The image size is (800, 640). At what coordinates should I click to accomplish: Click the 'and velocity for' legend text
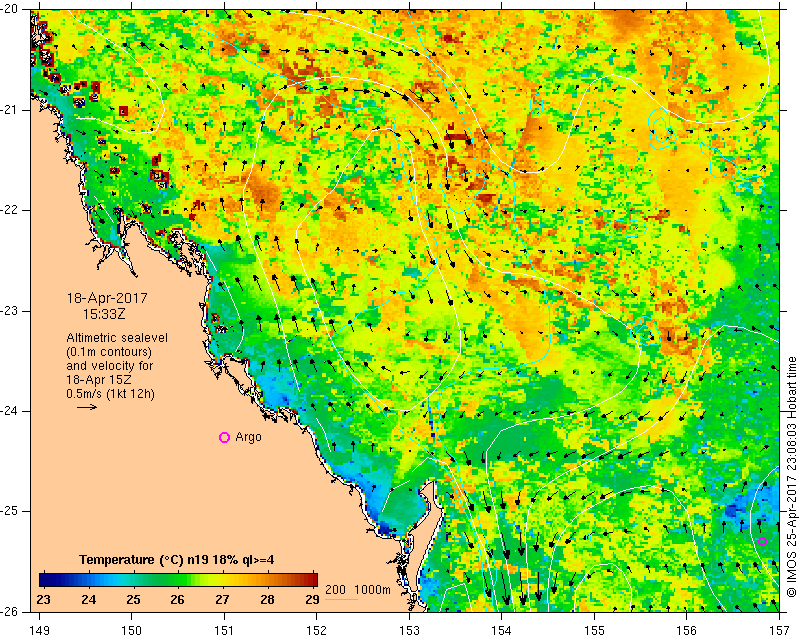click(110, 366)
